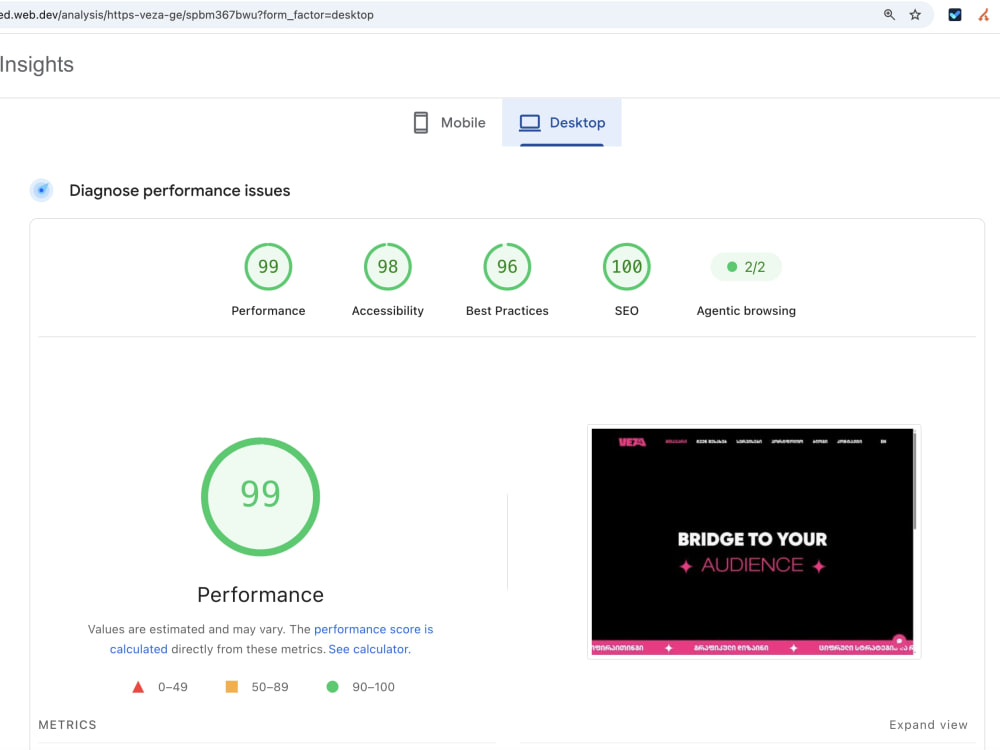Click the green circle 90–100 legend marker
This screenshot has width=1000, height=750.
point(332,686)
